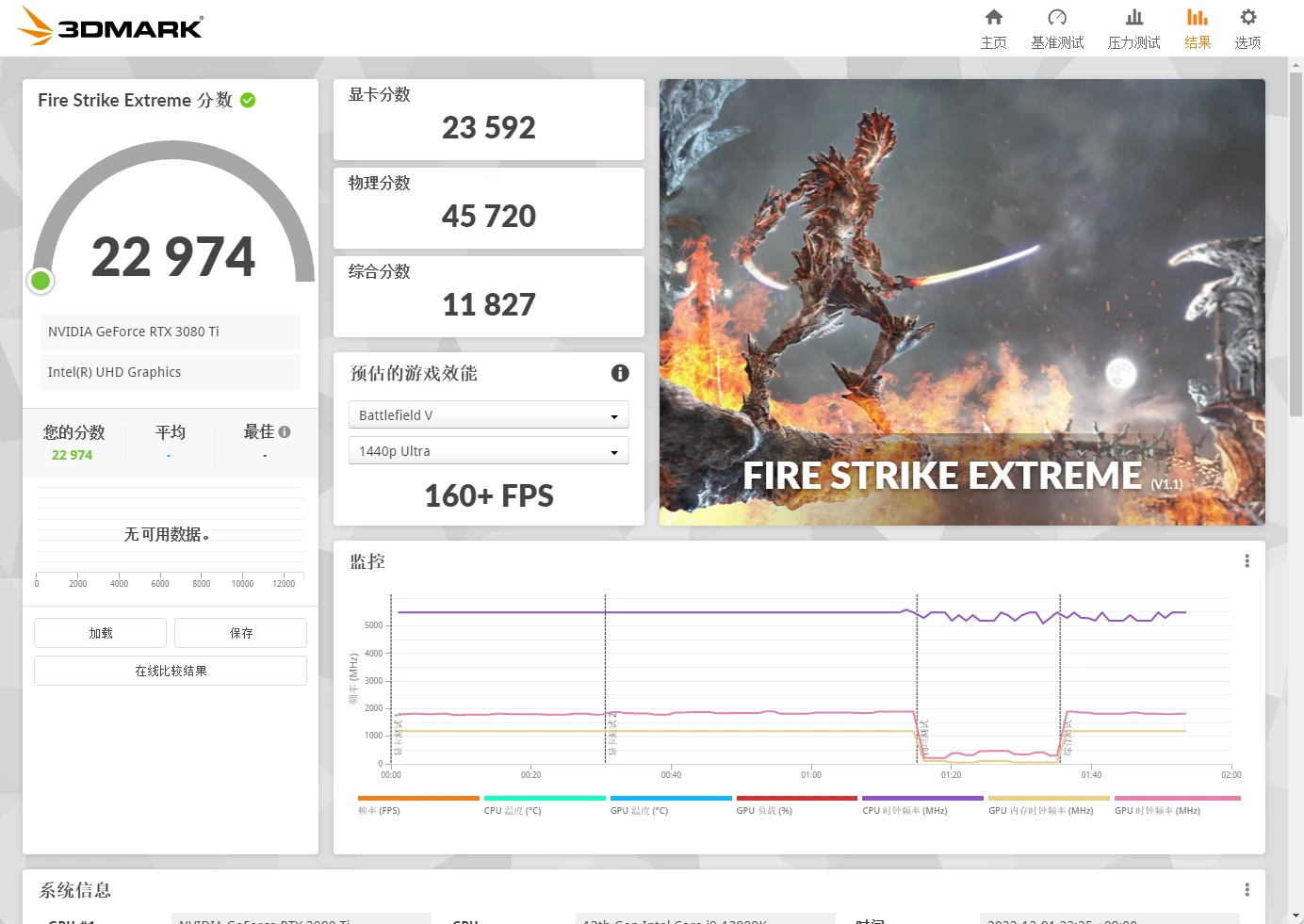
Task: Open the 主页 home page
Action: [x=993, y=26]
